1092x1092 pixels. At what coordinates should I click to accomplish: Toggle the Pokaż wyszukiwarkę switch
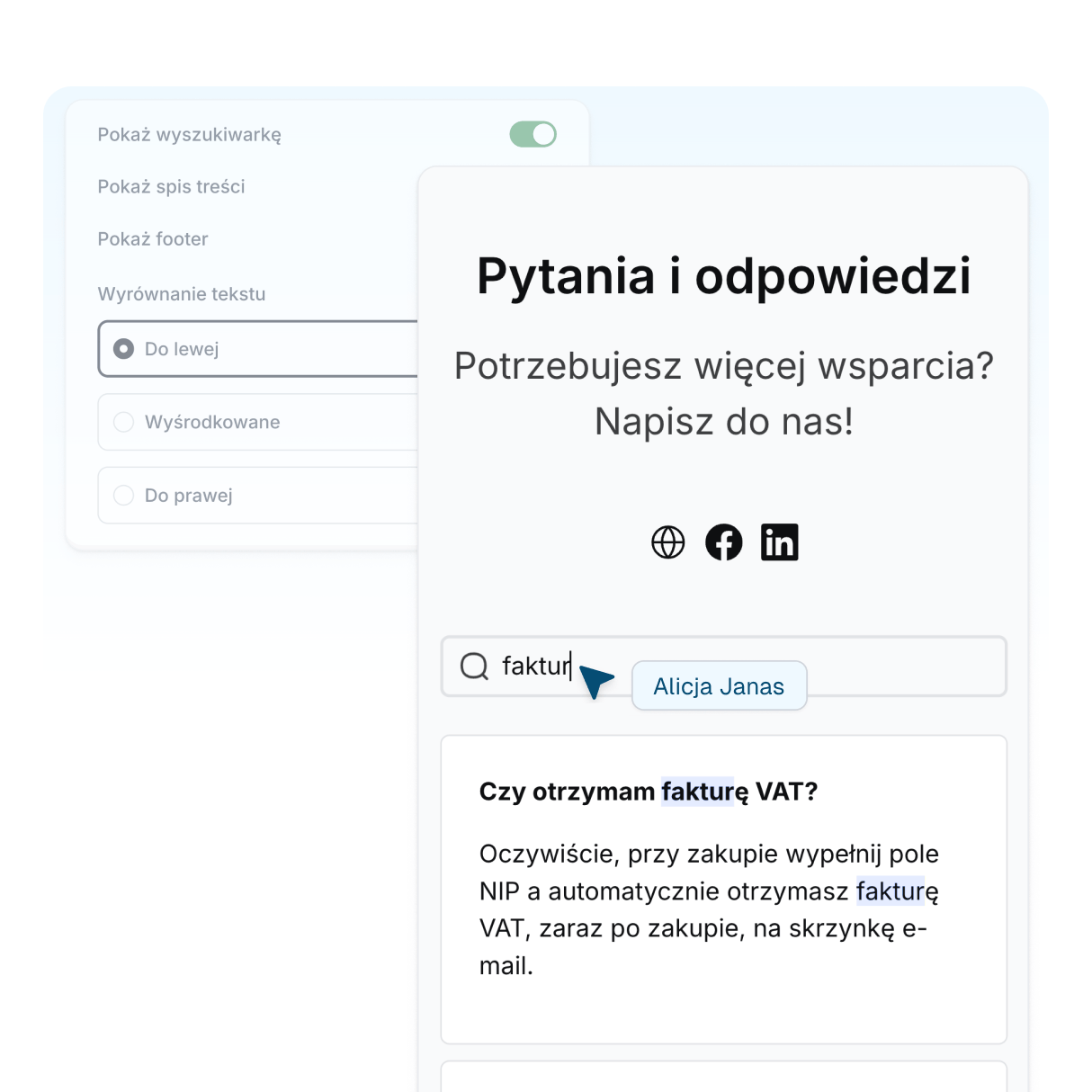[533, 134]
